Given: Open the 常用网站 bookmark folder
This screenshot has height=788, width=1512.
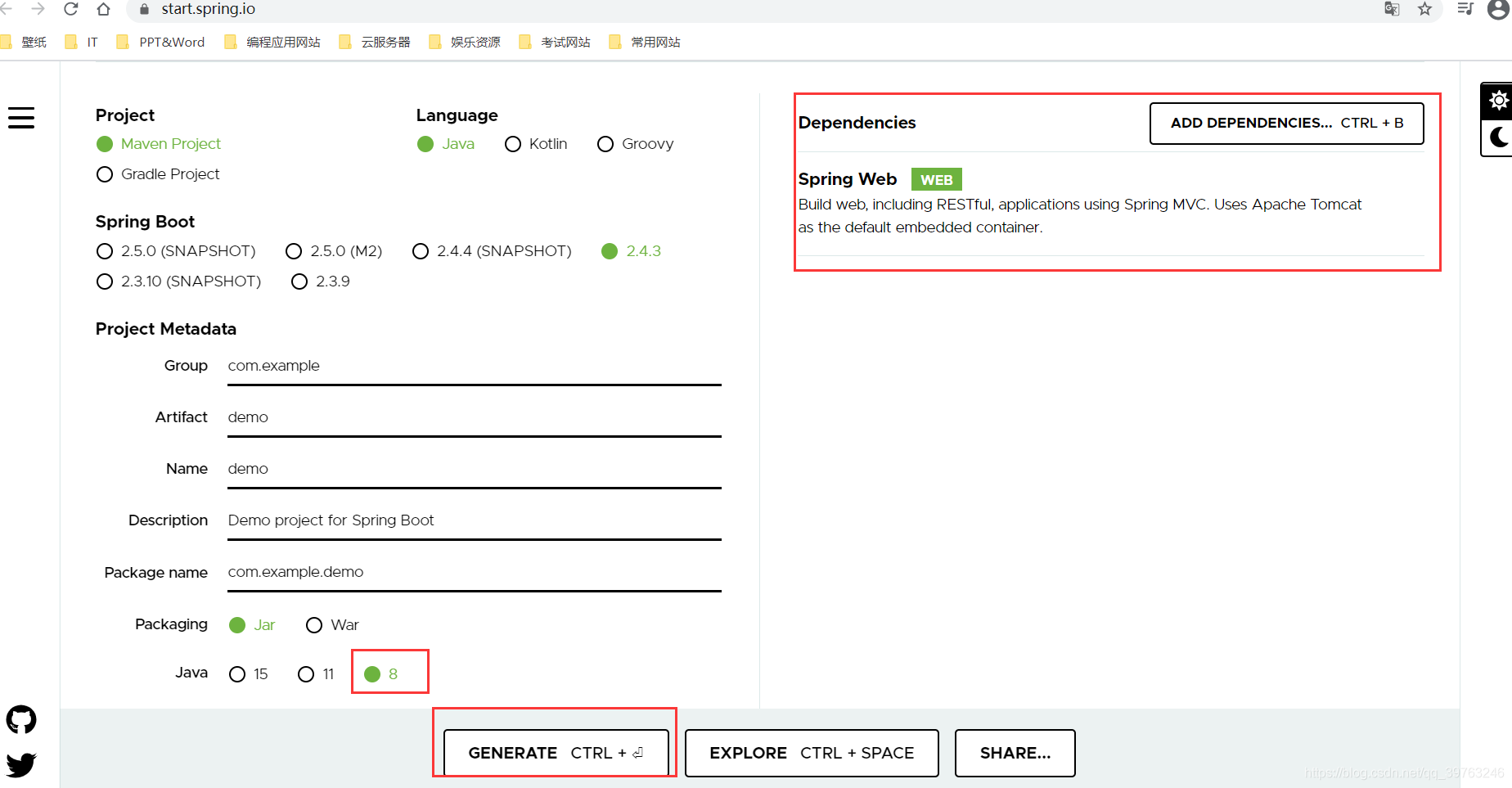Looking at the screenshot, I should 645,42.
